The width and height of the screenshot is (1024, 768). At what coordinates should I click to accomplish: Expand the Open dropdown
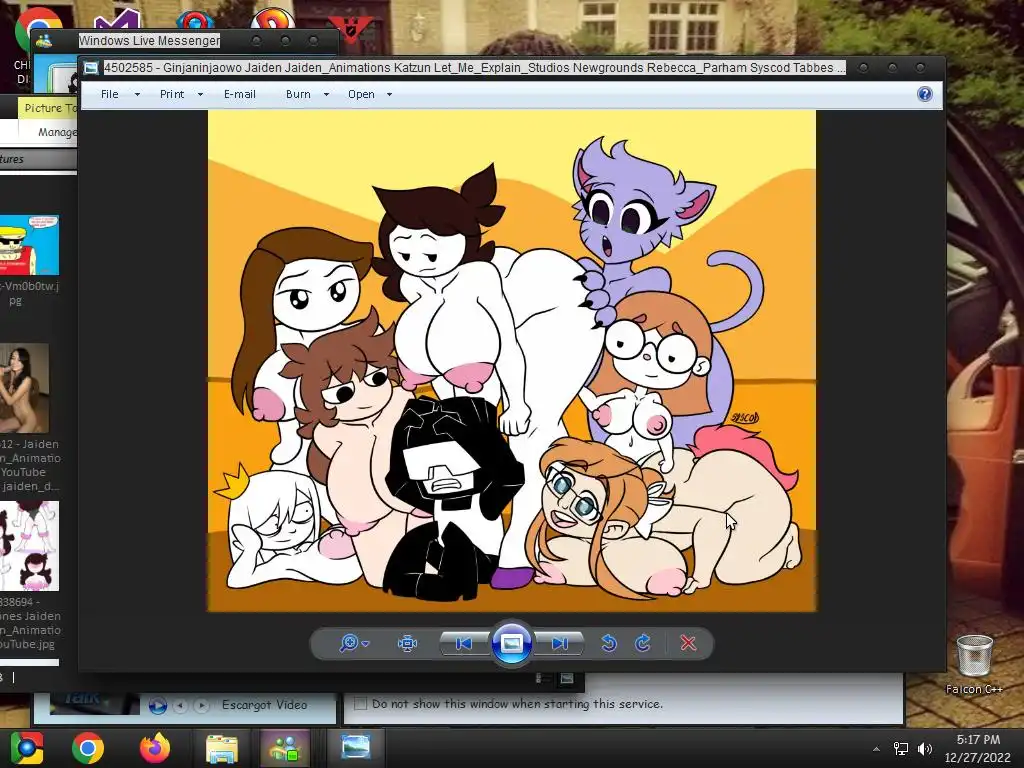389,94
